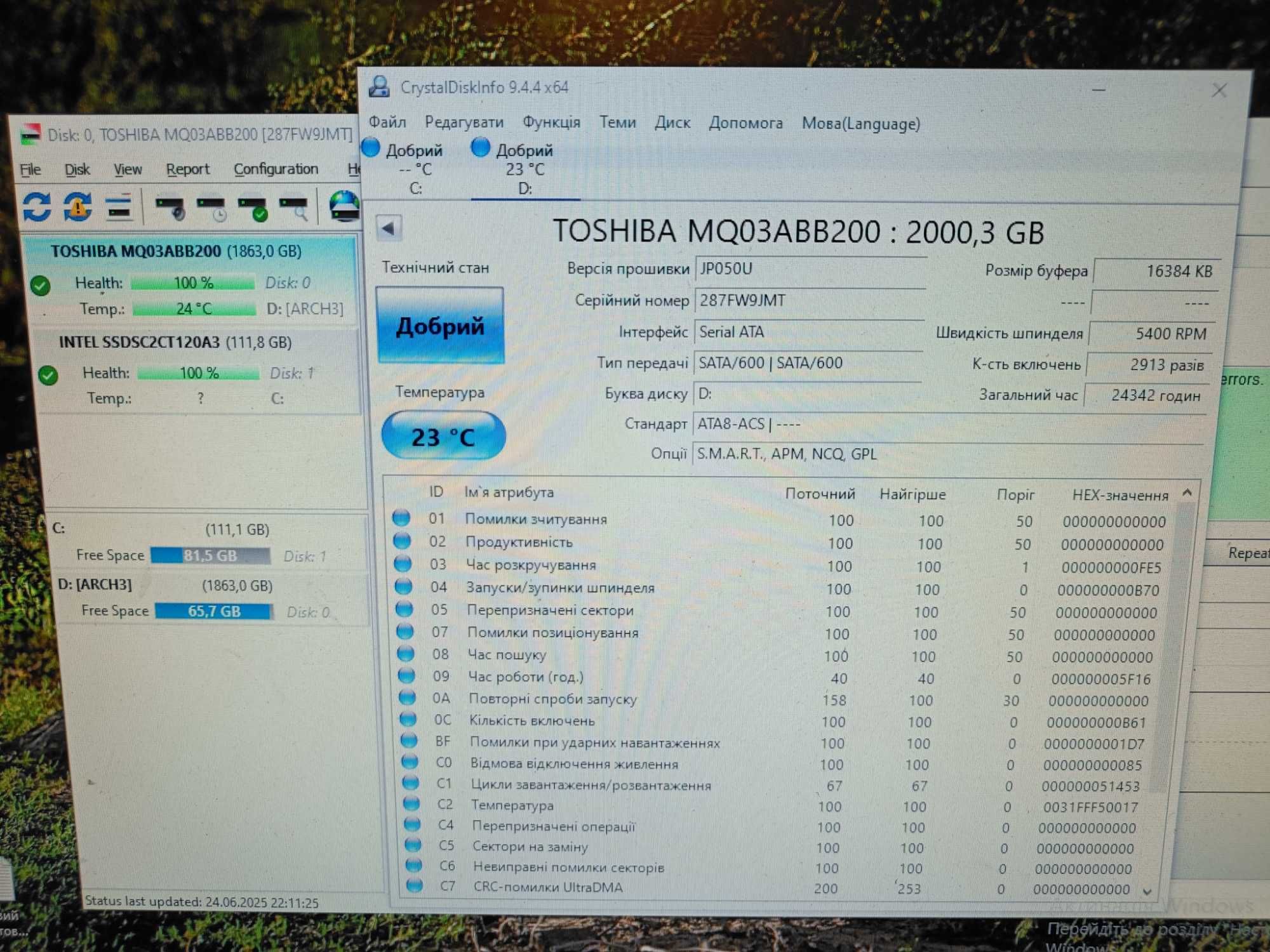This screenshot has width=1270, height=952.
Task: Click the globe disk icon in Hard Disk Sentinel toolbar
Action: tap(344, 206)
